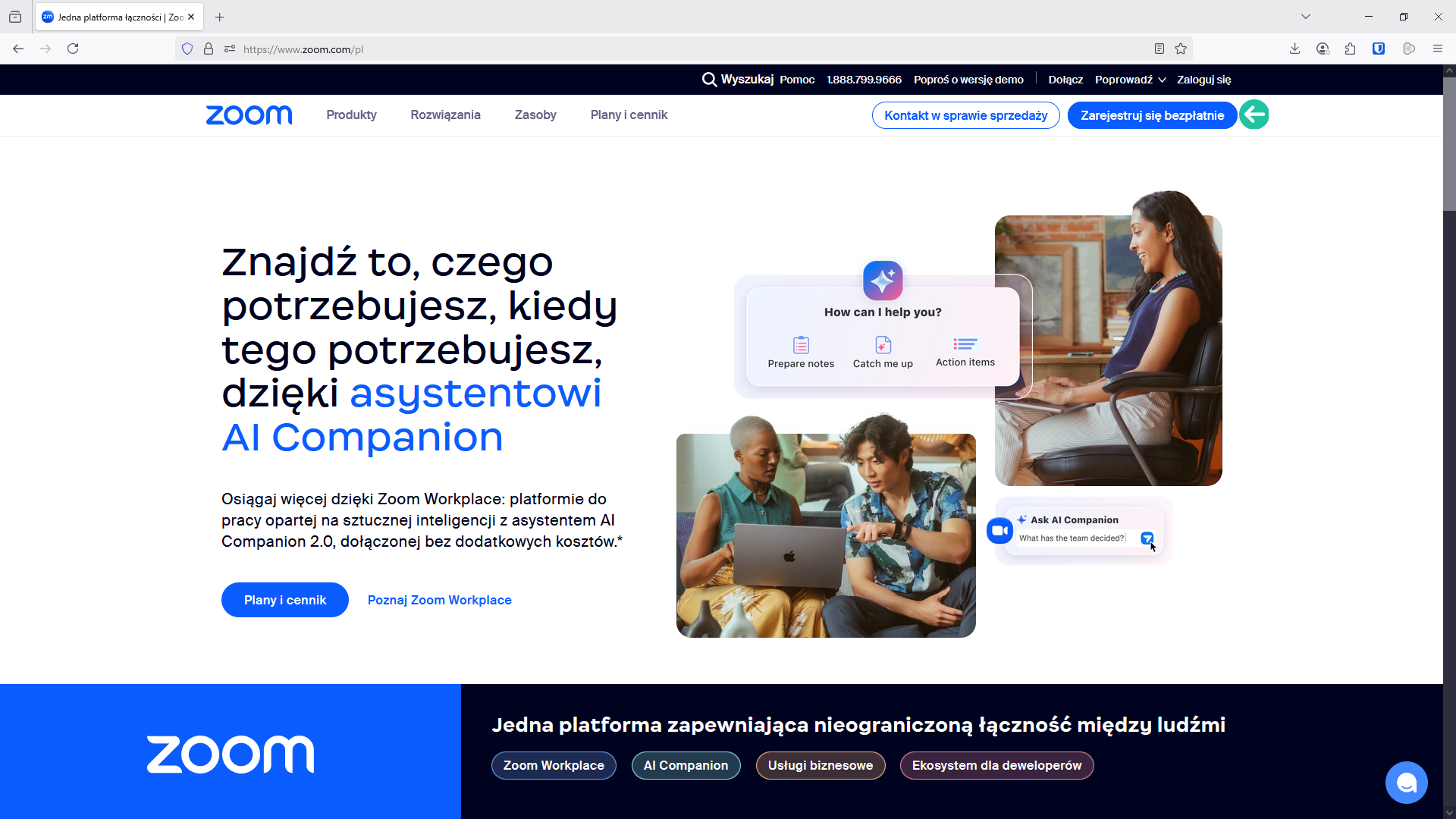Click the Prepare notes icon

click(801, 345)
